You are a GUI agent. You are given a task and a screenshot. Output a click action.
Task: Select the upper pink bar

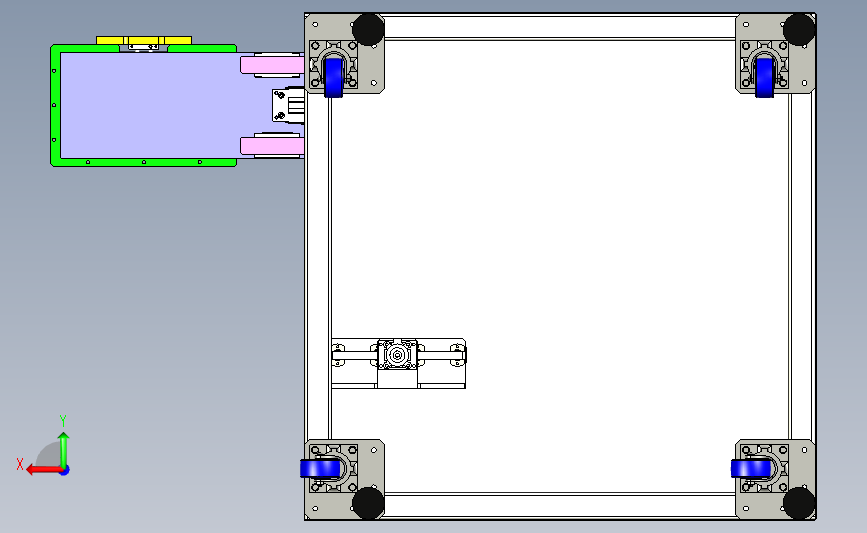[x=272, y=65]
